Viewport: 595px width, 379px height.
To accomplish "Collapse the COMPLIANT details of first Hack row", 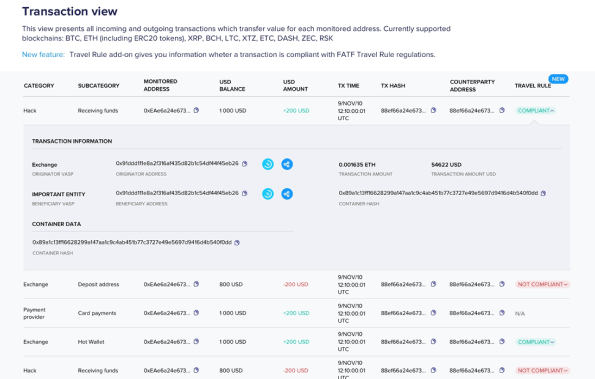I will coord(536,111).
